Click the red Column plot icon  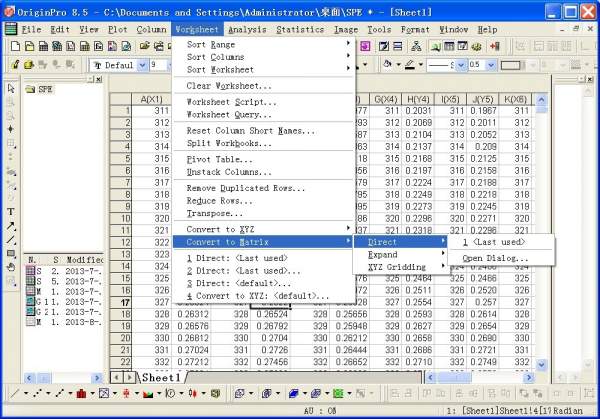pyautogui.click(x=81, y=393)
